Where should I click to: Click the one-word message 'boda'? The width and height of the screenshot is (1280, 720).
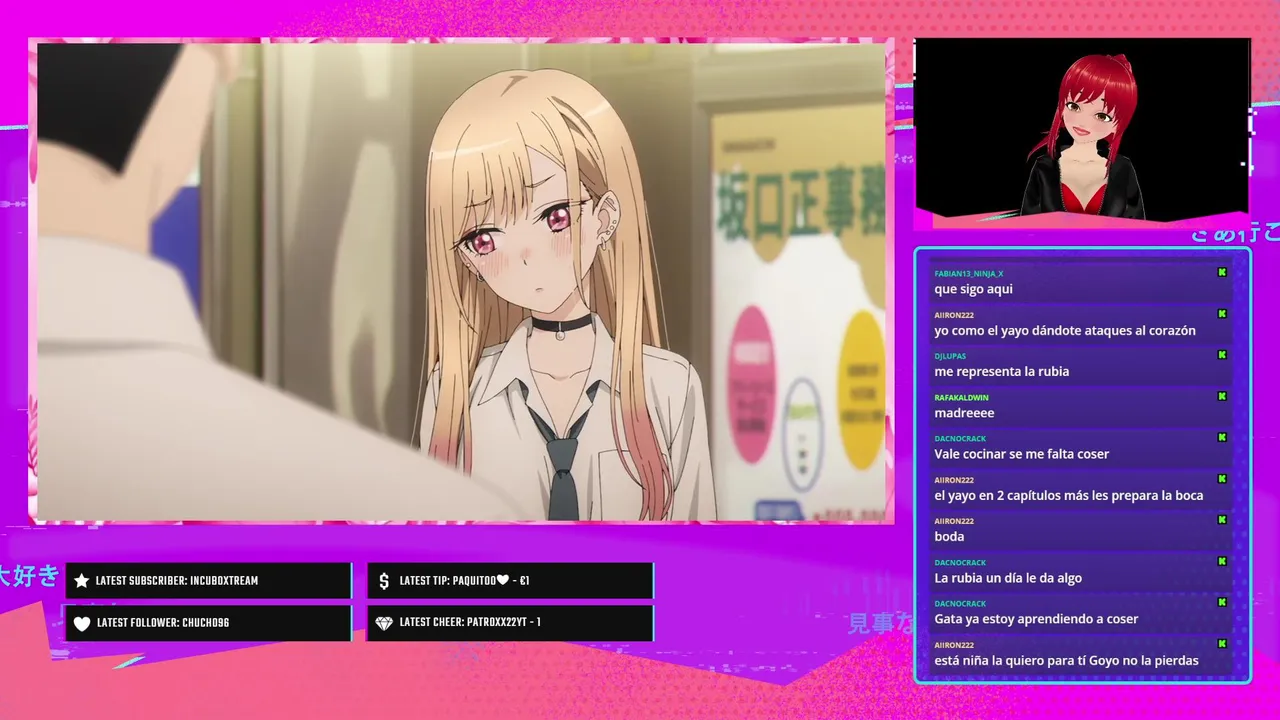[x=949, y=537]
